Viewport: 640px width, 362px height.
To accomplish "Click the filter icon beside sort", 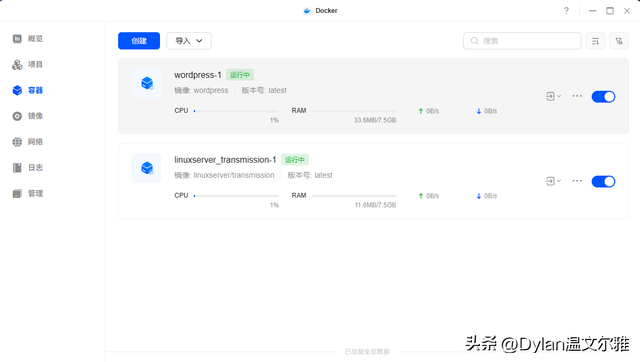I will tap(619, 41).
